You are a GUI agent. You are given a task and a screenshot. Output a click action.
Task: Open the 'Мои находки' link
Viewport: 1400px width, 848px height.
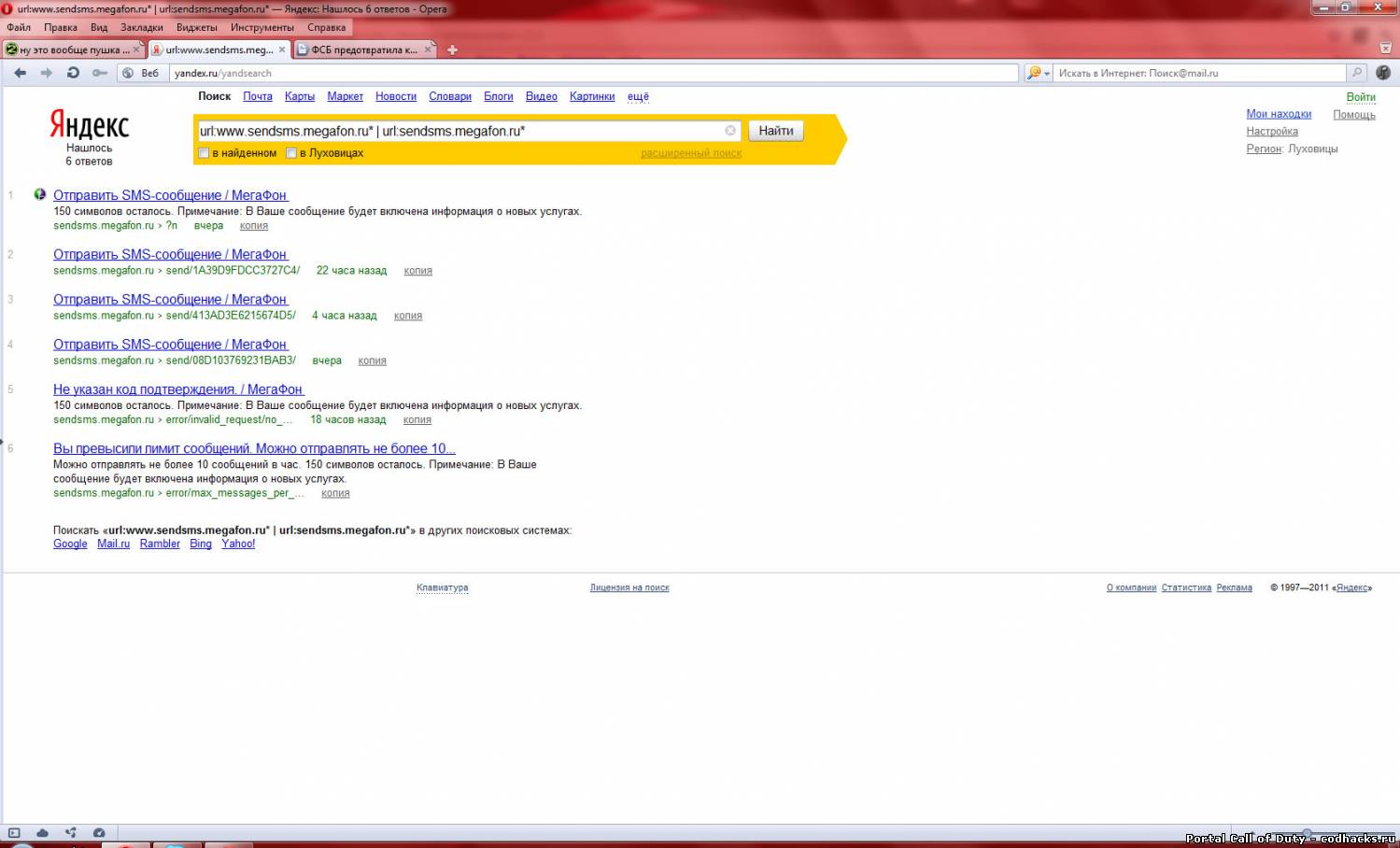(1279, 114)
